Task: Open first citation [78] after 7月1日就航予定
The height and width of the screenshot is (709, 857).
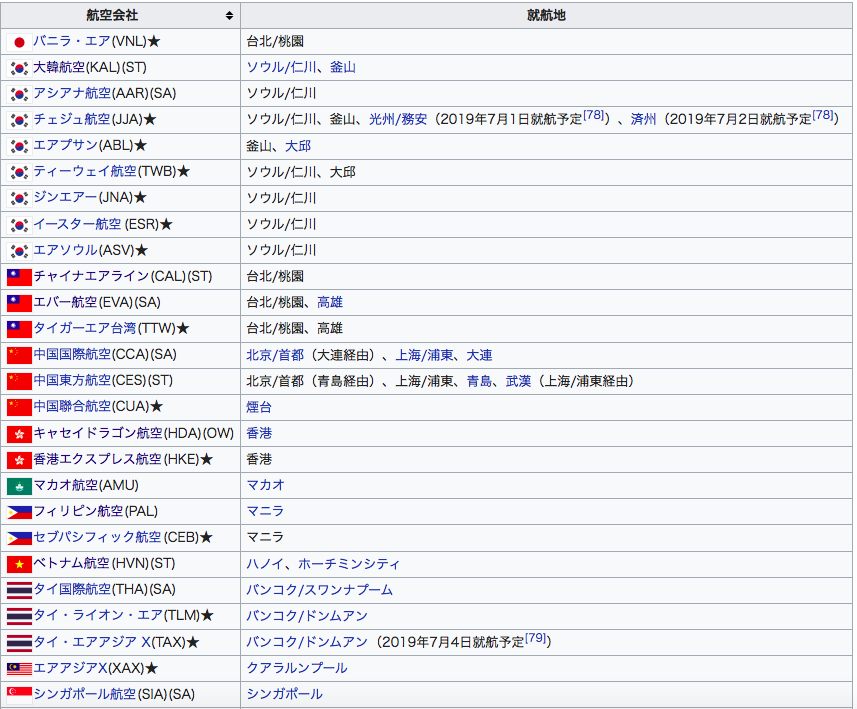Action: 594,115
